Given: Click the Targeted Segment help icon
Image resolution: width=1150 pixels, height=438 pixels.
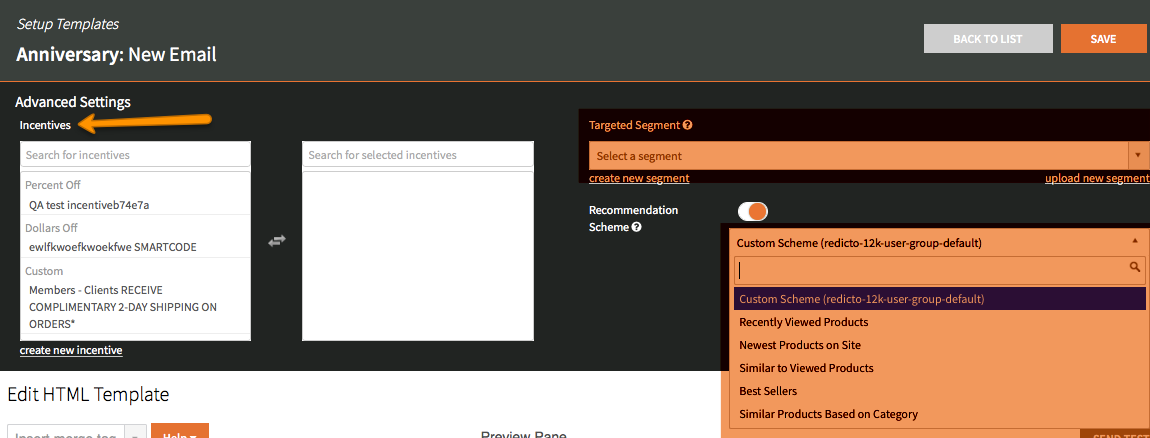Looking at the screenshot, I should (x=687, y=125).
